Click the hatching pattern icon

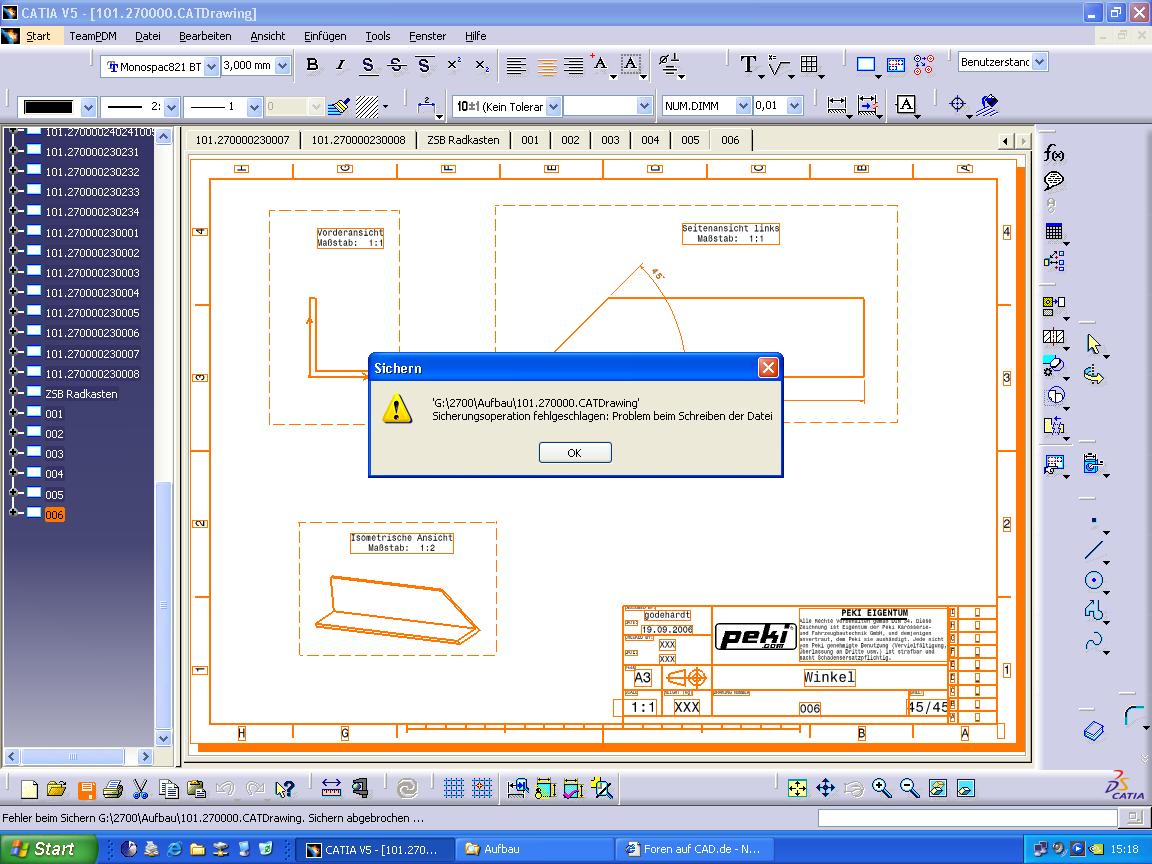[367, 107]
